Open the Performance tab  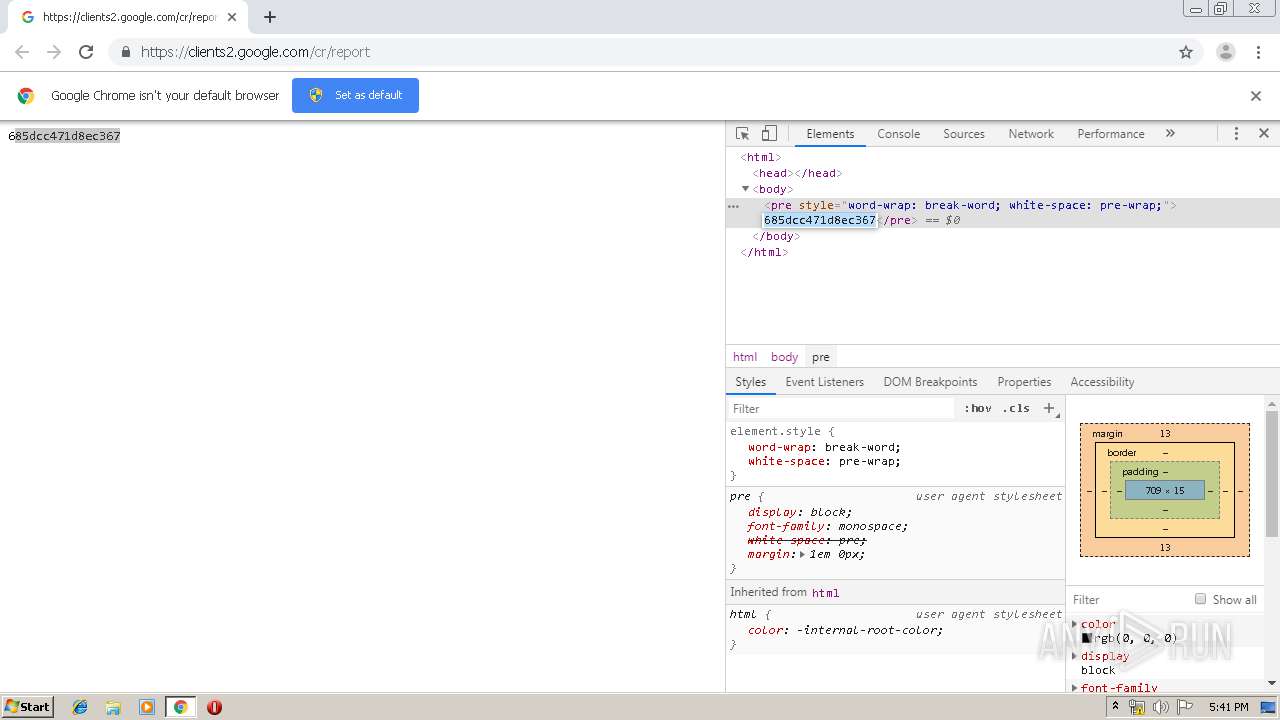pos(1111,134)
